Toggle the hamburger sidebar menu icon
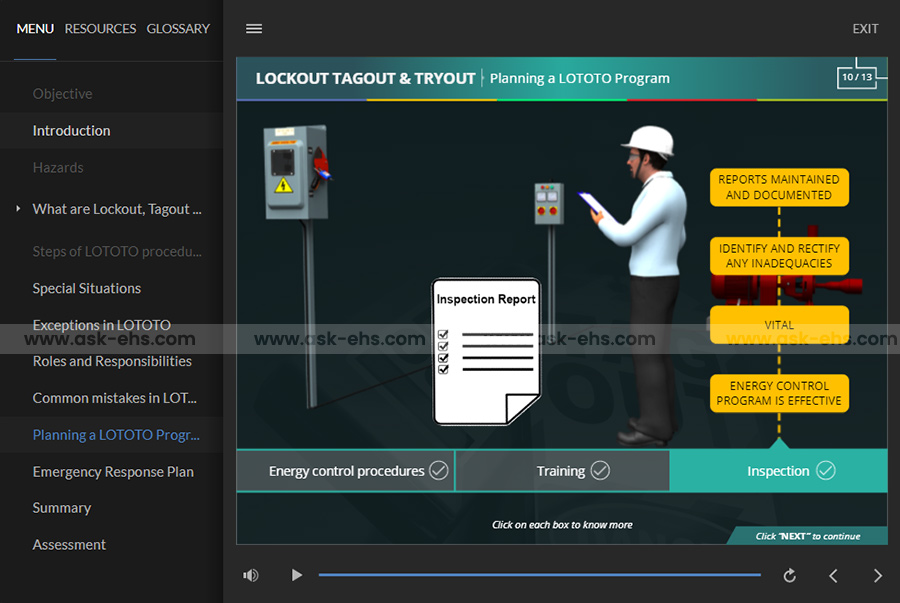The image size is (900, 603). click(254, 29)
